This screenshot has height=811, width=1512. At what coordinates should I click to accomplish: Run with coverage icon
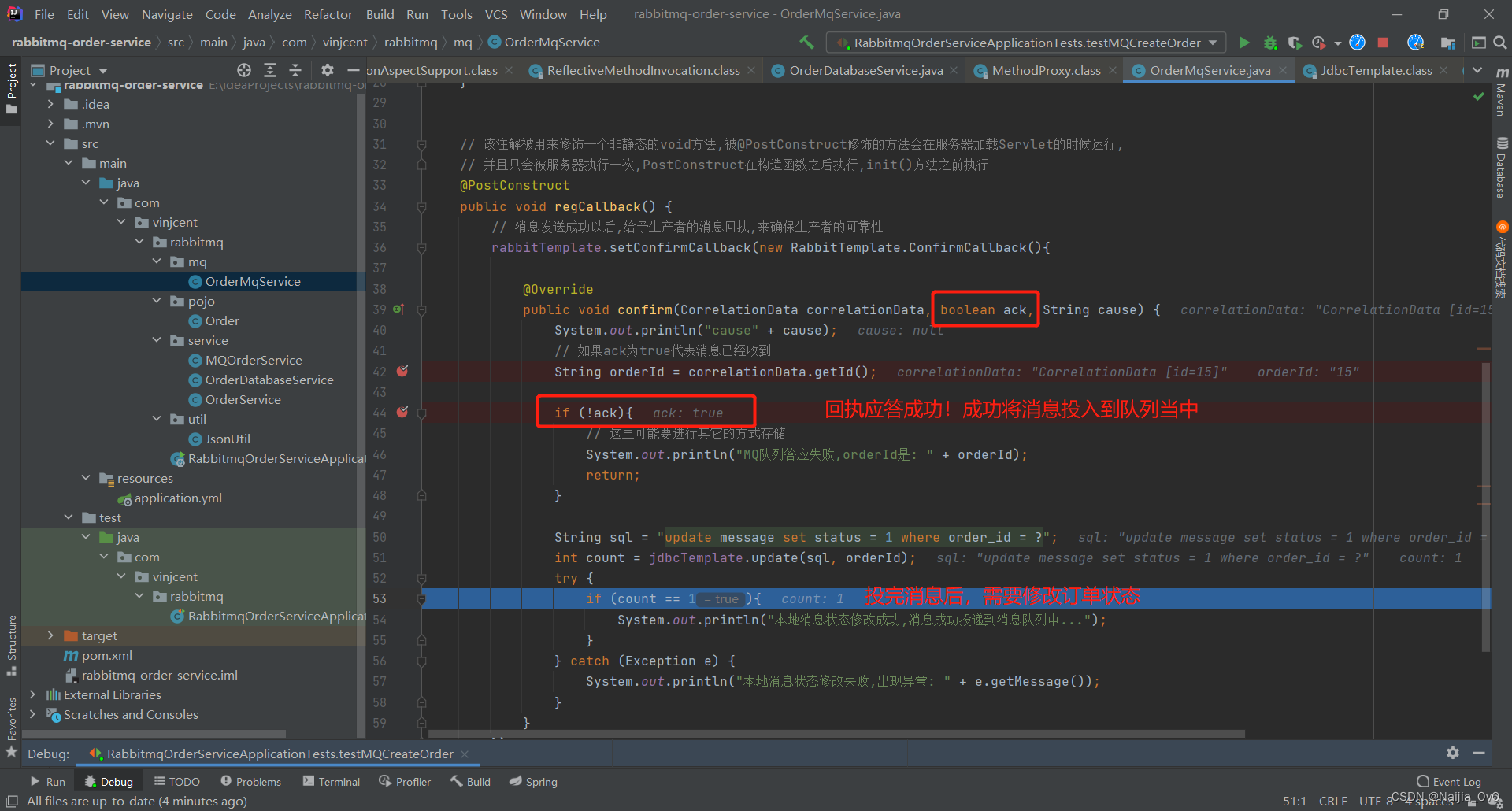click(1295, 43)
